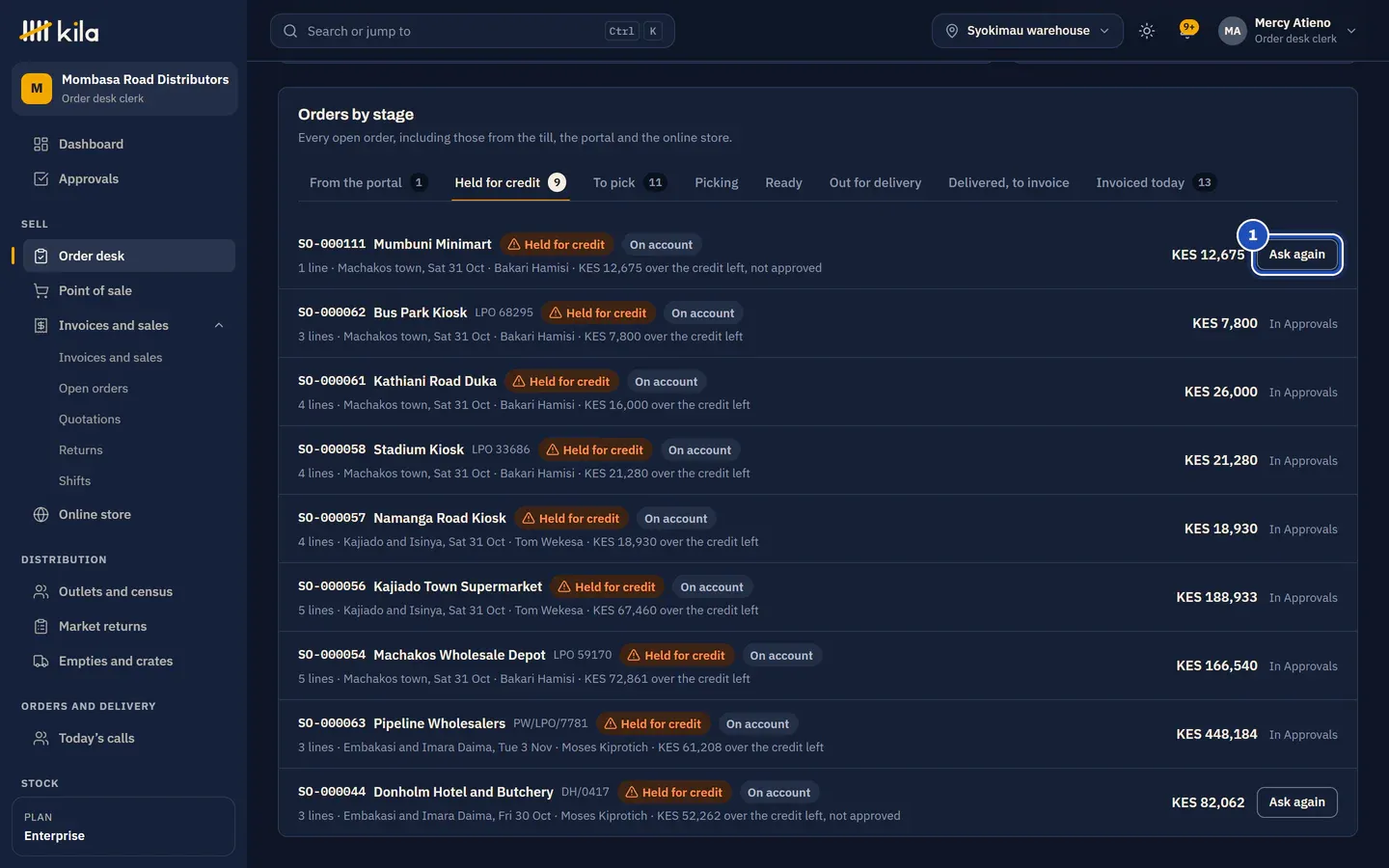Click the Kila logo
Viewport: 1389px width, 868px height.
point(59,32)
